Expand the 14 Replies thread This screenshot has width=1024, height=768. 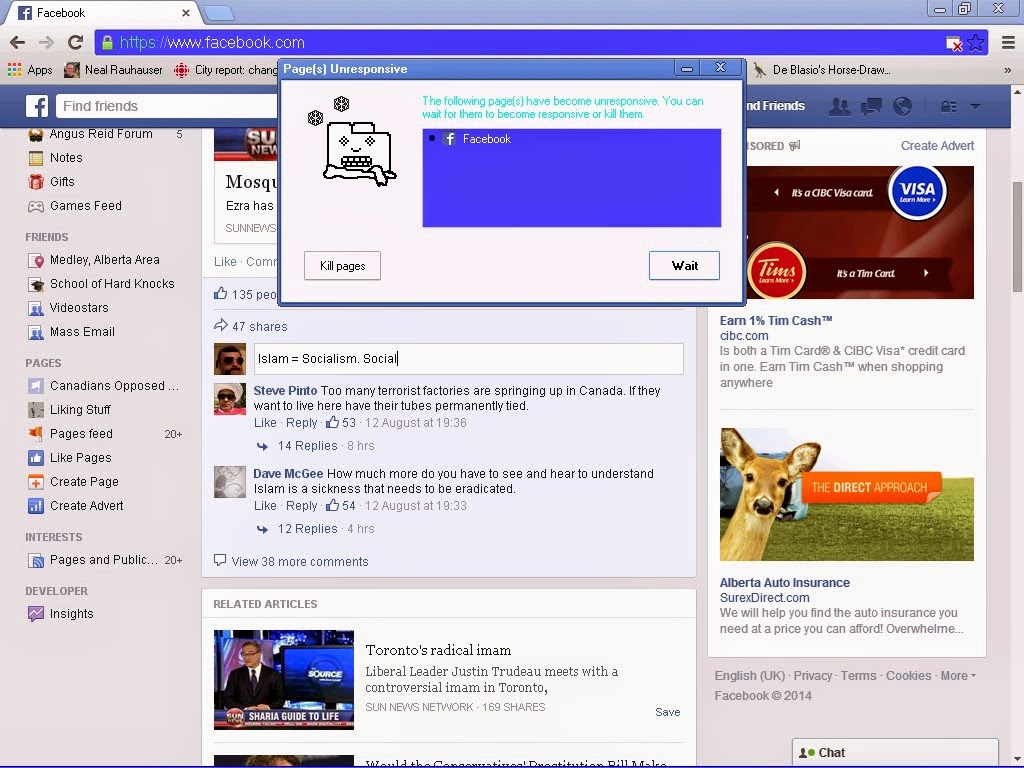(308, 446)
